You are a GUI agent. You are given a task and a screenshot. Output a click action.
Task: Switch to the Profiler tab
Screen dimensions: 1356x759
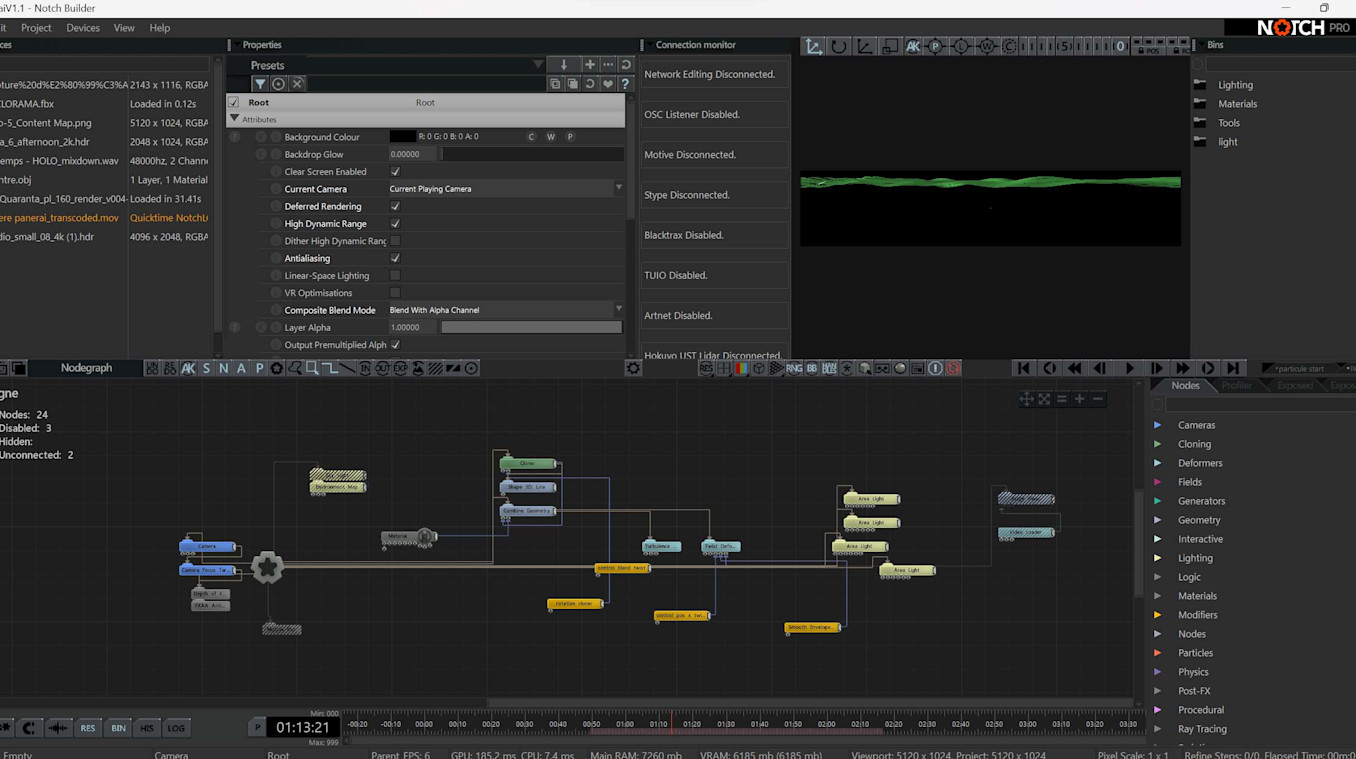[1237, 386]
